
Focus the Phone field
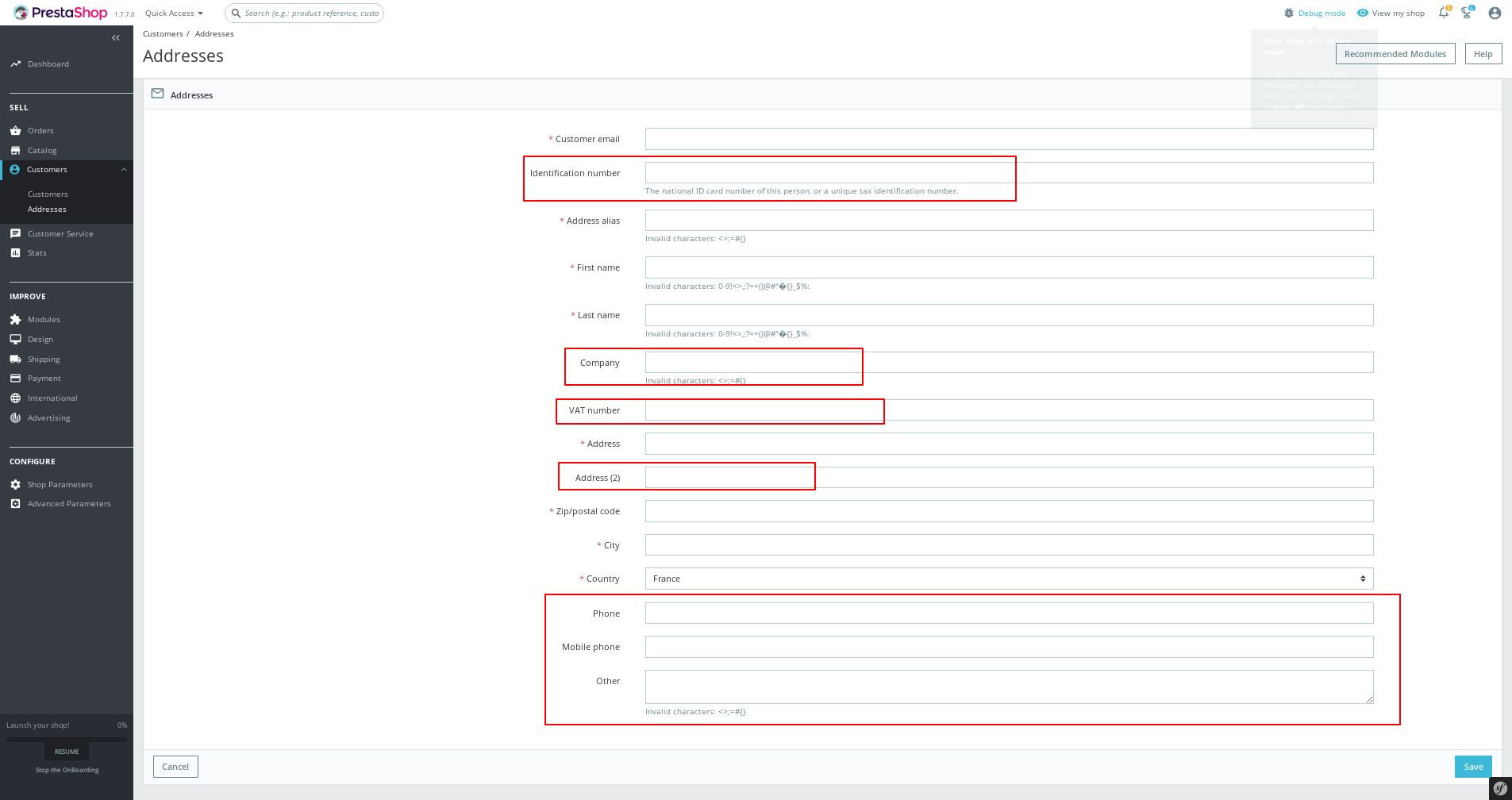tap(1009, 613)
